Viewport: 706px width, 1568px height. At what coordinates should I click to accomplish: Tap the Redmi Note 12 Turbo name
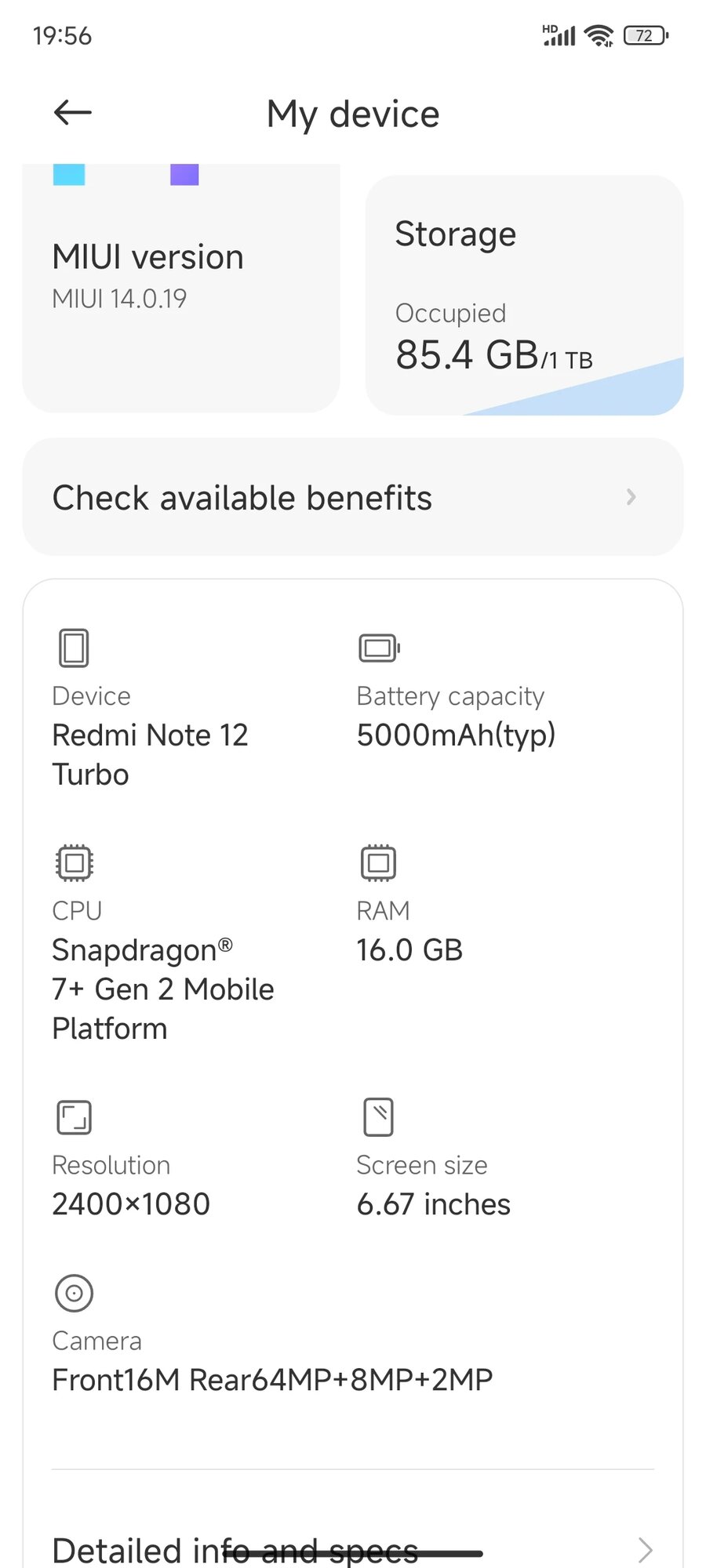click(x=150, y=754)
